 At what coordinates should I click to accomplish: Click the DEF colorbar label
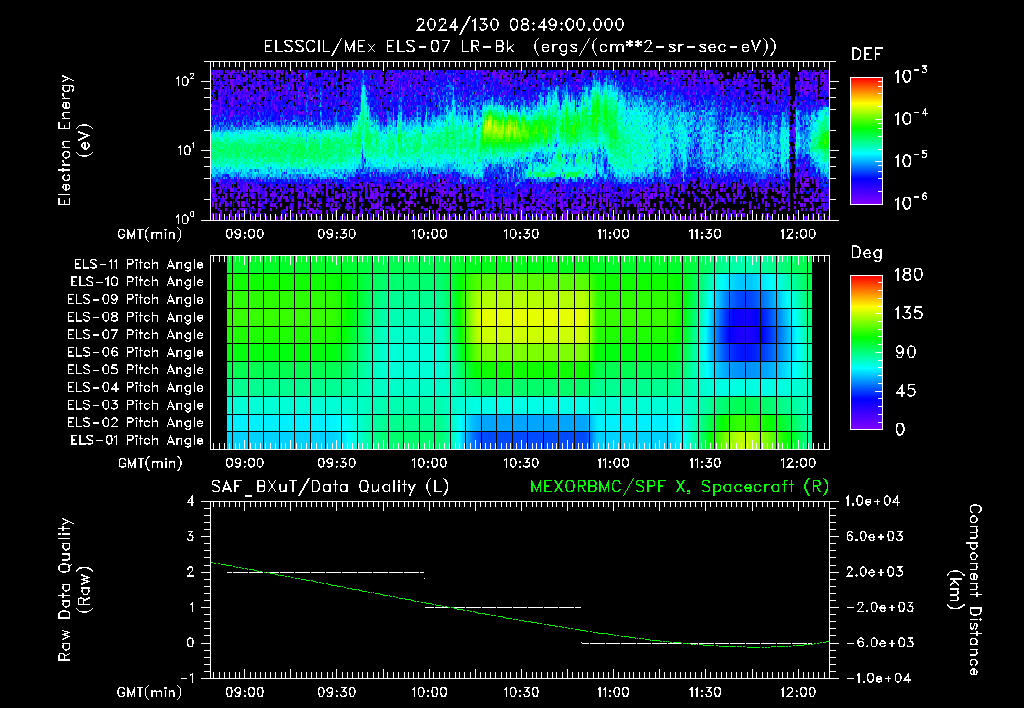867,55
